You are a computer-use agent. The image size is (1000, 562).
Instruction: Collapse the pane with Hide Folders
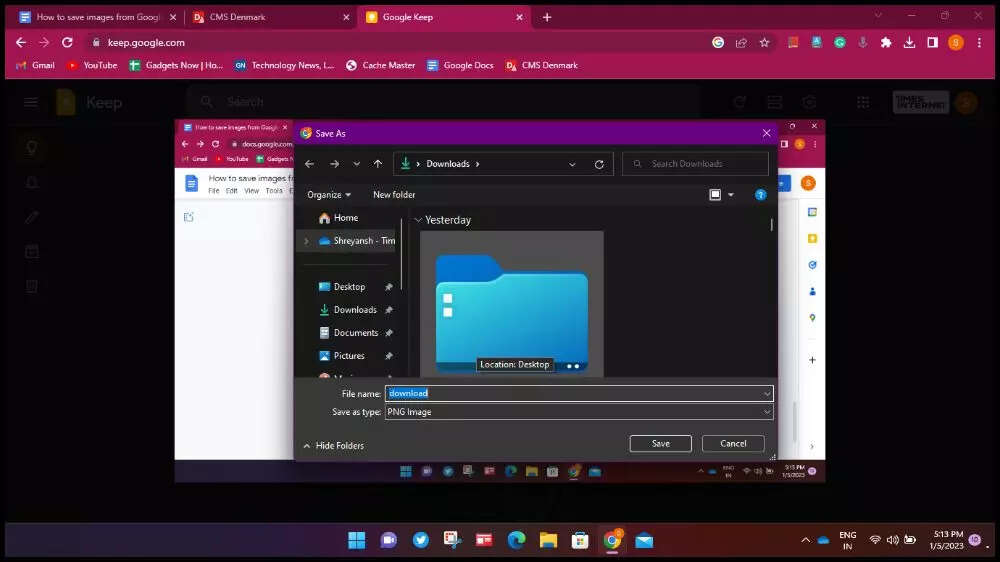tap(334, 446)
